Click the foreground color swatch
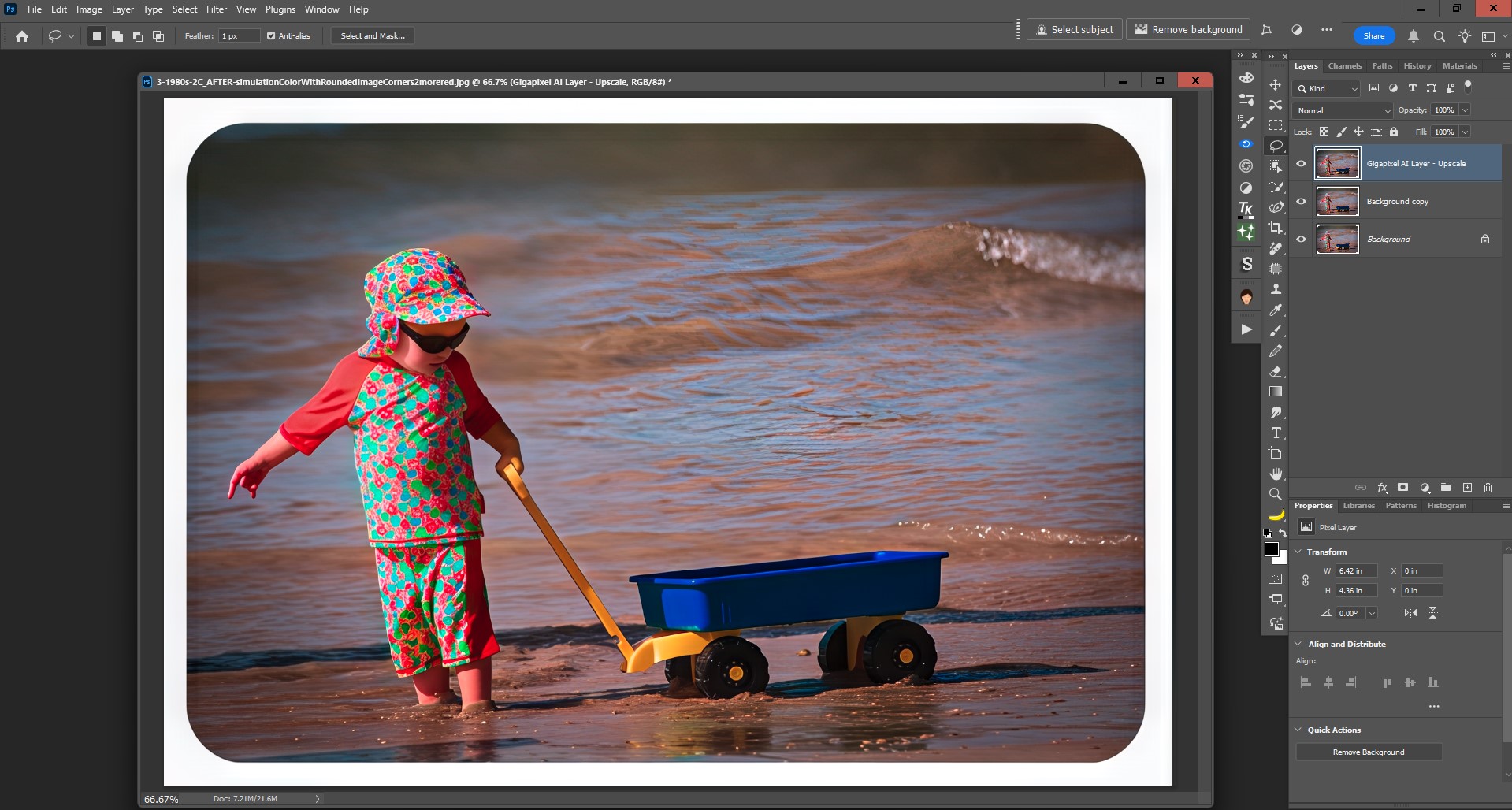This screenshot has height=810, width=1512. pyautogui.click(x=1271, y=549)
